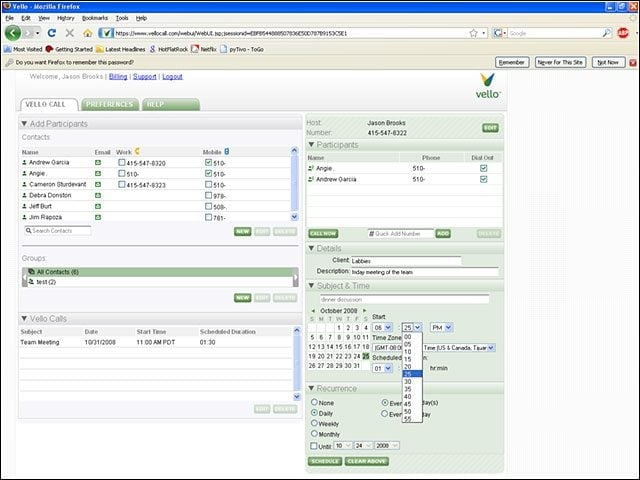
Task: Click the Call Now button
Action: pyautogui.click(x=323, y=233)
